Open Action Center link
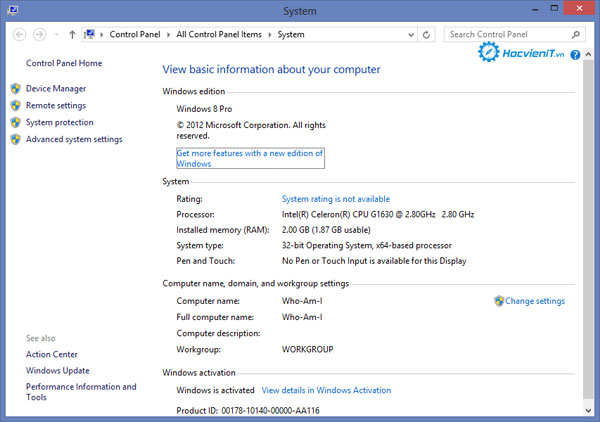 pyautogui.click(x=52, y=354)
